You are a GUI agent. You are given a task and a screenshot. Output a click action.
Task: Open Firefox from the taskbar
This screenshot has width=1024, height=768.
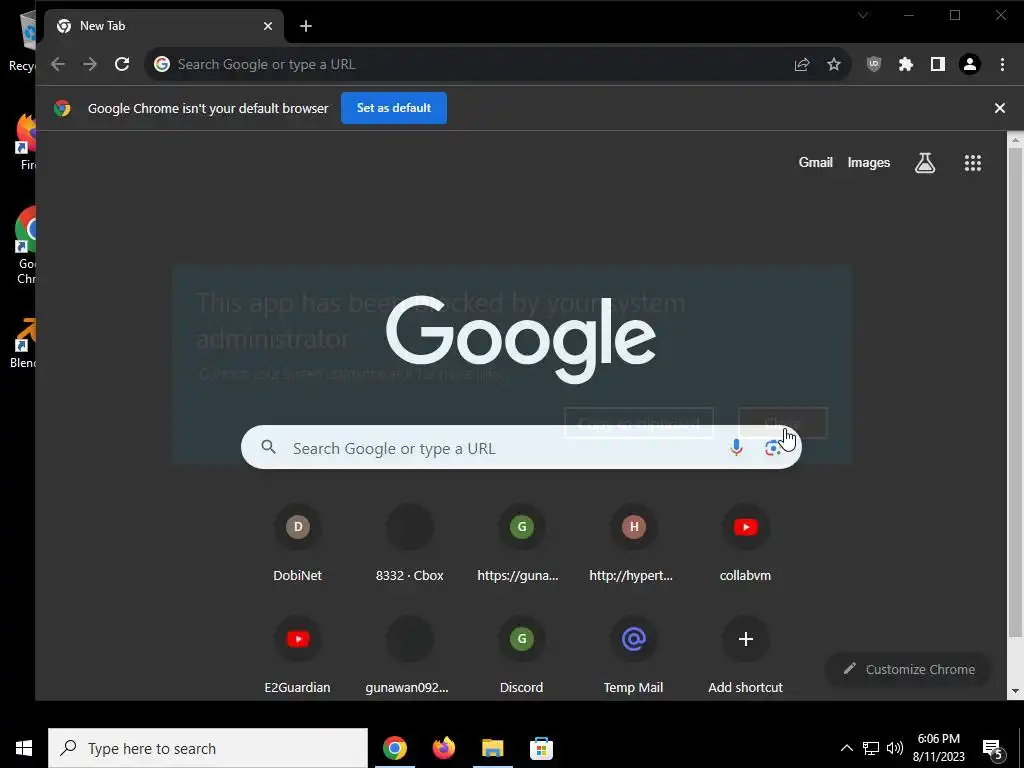pyautogui.click(x=443, y=748)
